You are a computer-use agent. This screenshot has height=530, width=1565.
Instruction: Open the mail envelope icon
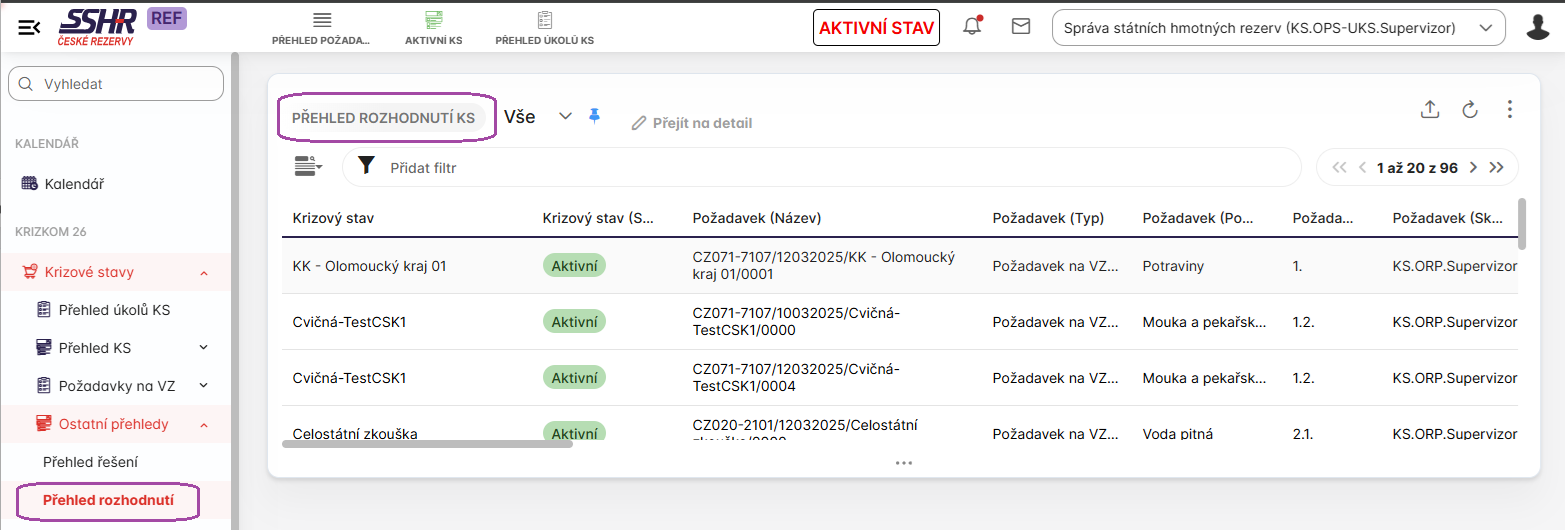pyautogui.click(x=1021, y=27)
